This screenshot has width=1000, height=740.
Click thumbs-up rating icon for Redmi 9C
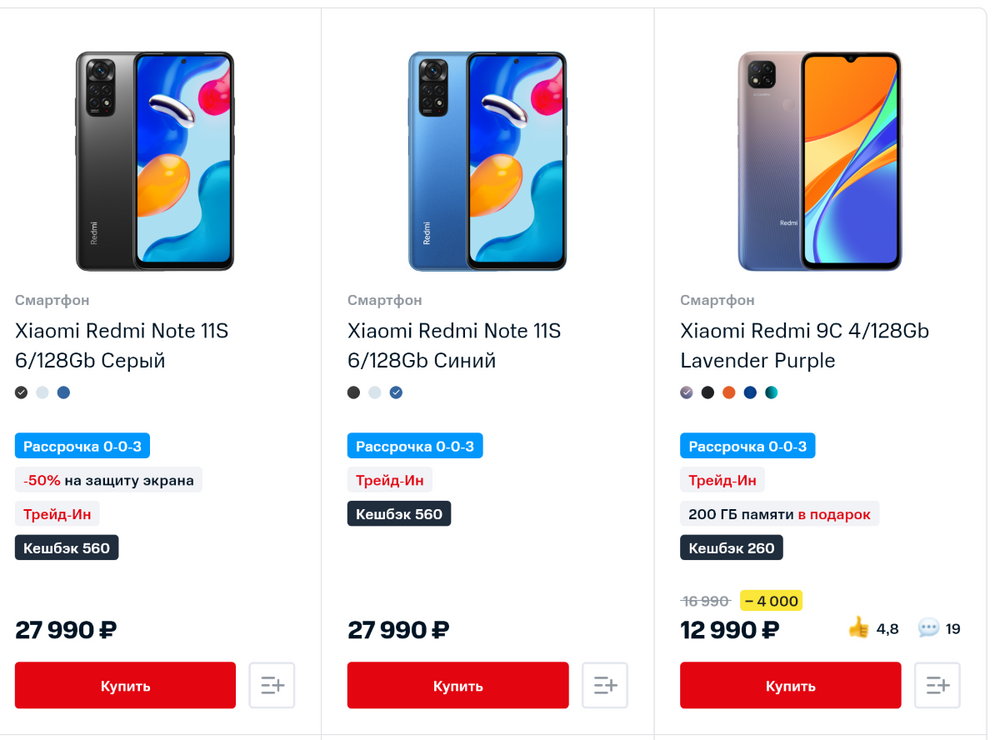tap(858, 628)
